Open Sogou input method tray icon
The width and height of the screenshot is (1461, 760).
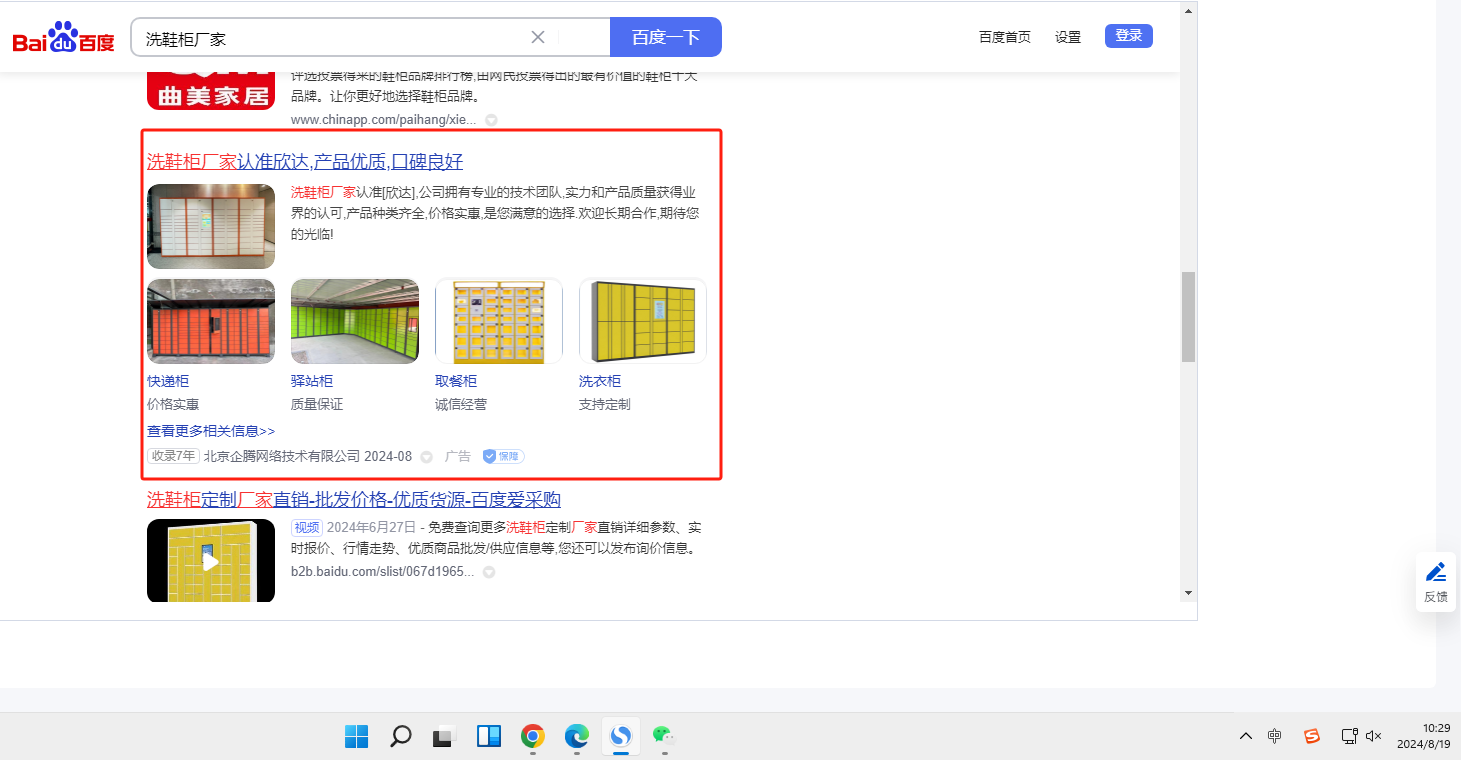click(x=1312, y=736)
